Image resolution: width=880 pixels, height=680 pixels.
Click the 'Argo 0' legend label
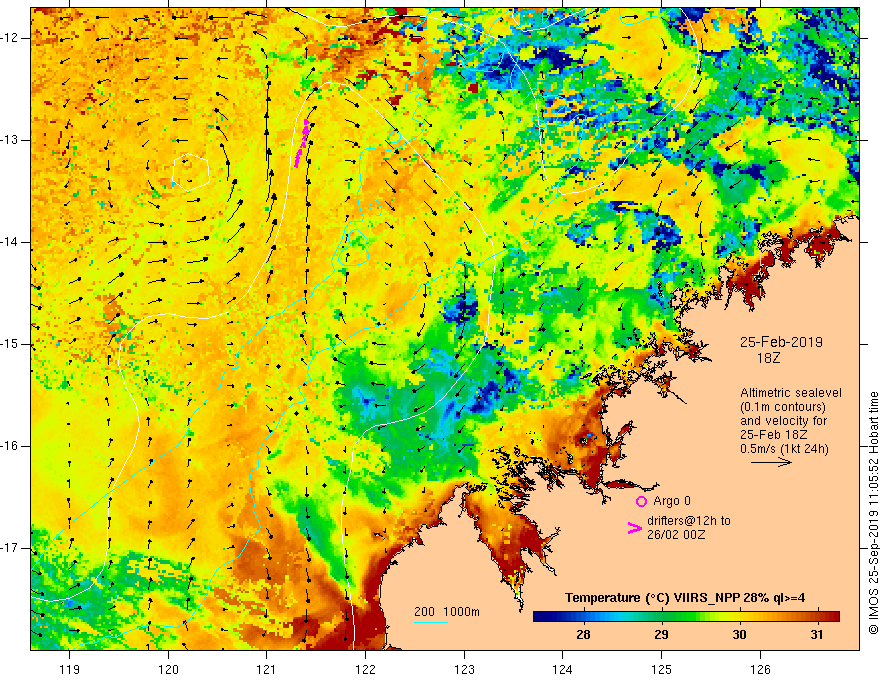point(672,501)
